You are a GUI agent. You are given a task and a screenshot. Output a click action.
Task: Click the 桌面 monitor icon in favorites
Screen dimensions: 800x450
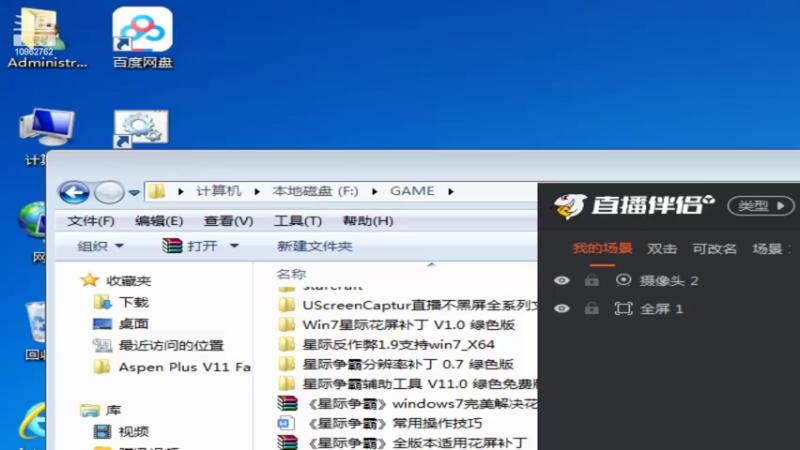(x=103, y=324)
